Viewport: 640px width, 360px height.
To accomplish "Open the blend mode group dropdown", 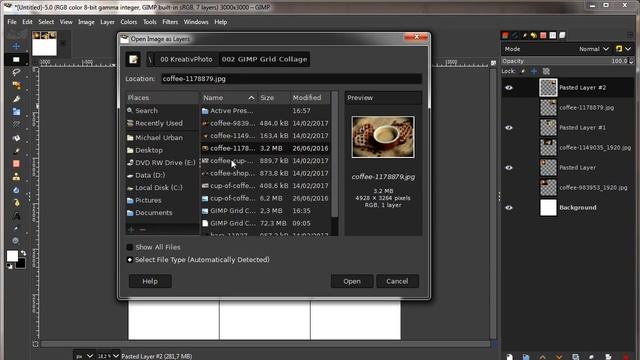I will [623, 49].
